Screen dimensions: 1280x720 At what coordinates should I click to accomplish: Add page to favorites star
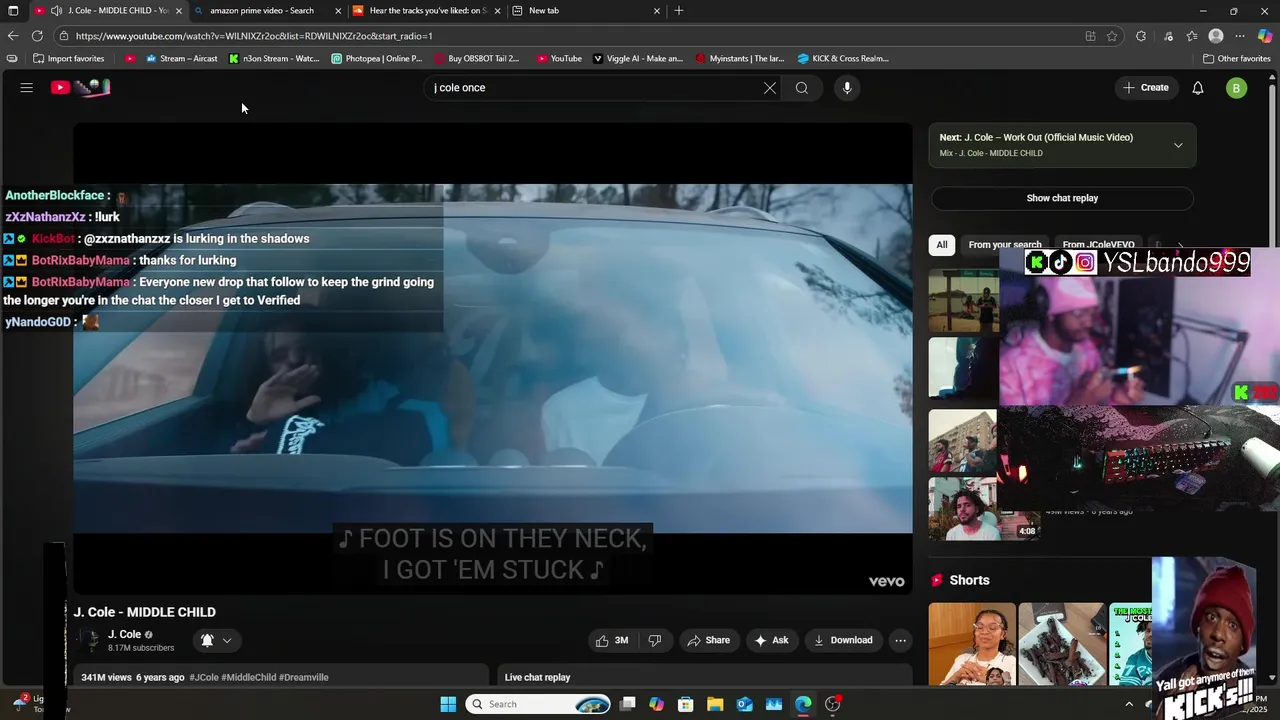(1112, 36)
